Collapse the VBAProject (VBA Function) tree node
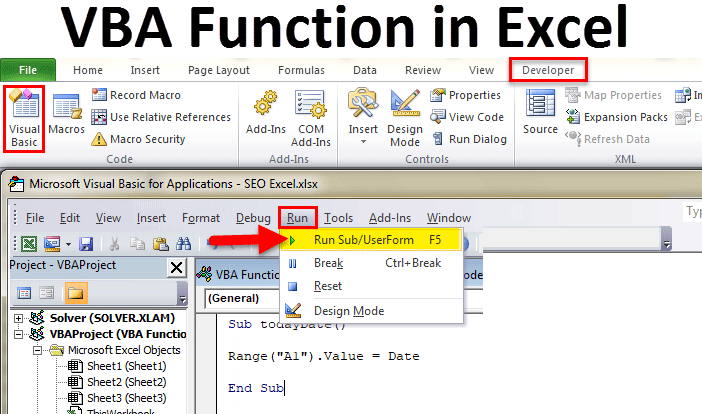This screenshot has width=702, height=414. 18,334
